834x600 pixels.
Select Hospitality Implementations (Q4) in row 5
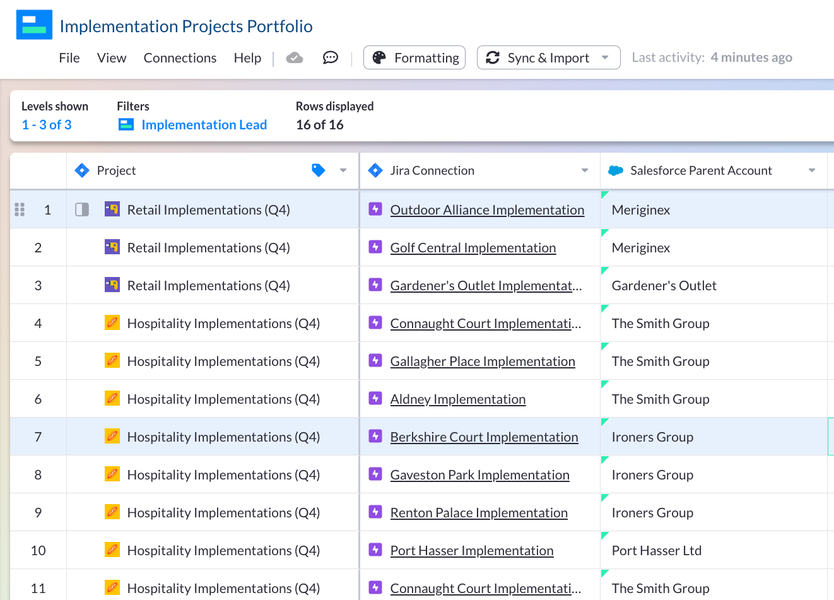223,361
